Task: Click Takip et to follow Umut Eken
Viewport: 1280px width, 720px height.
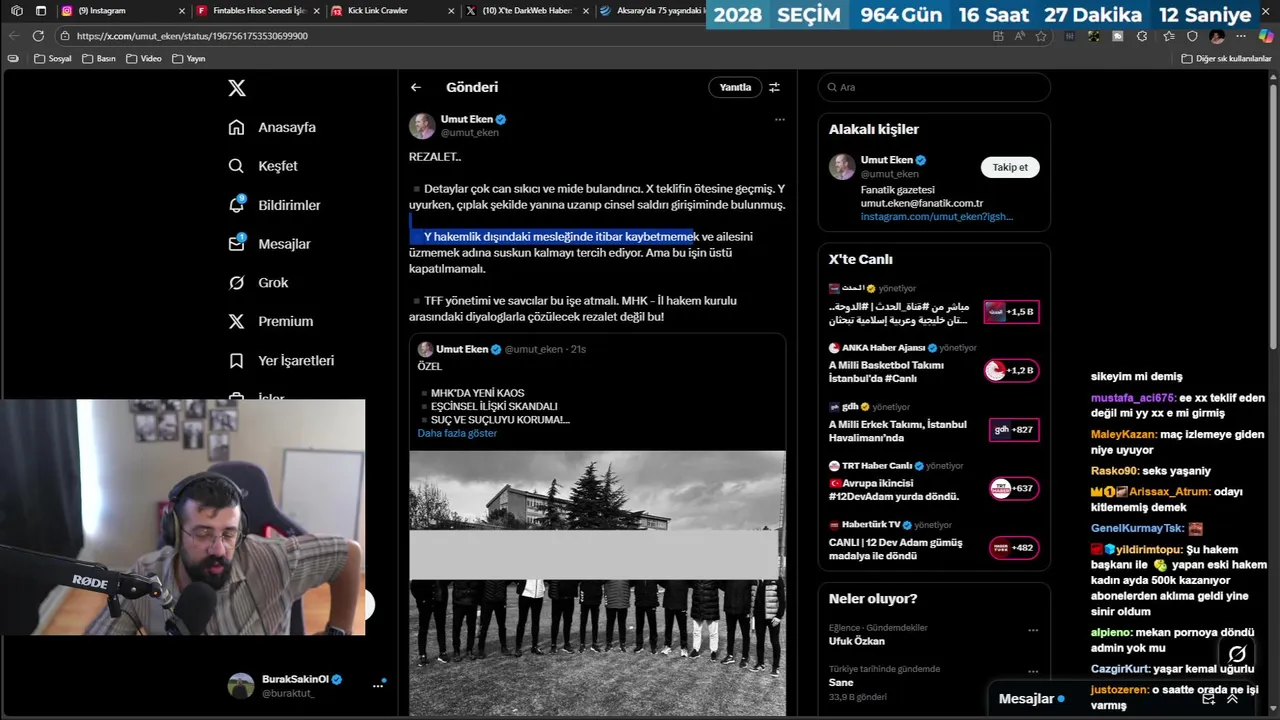Action: [1010, 167]
